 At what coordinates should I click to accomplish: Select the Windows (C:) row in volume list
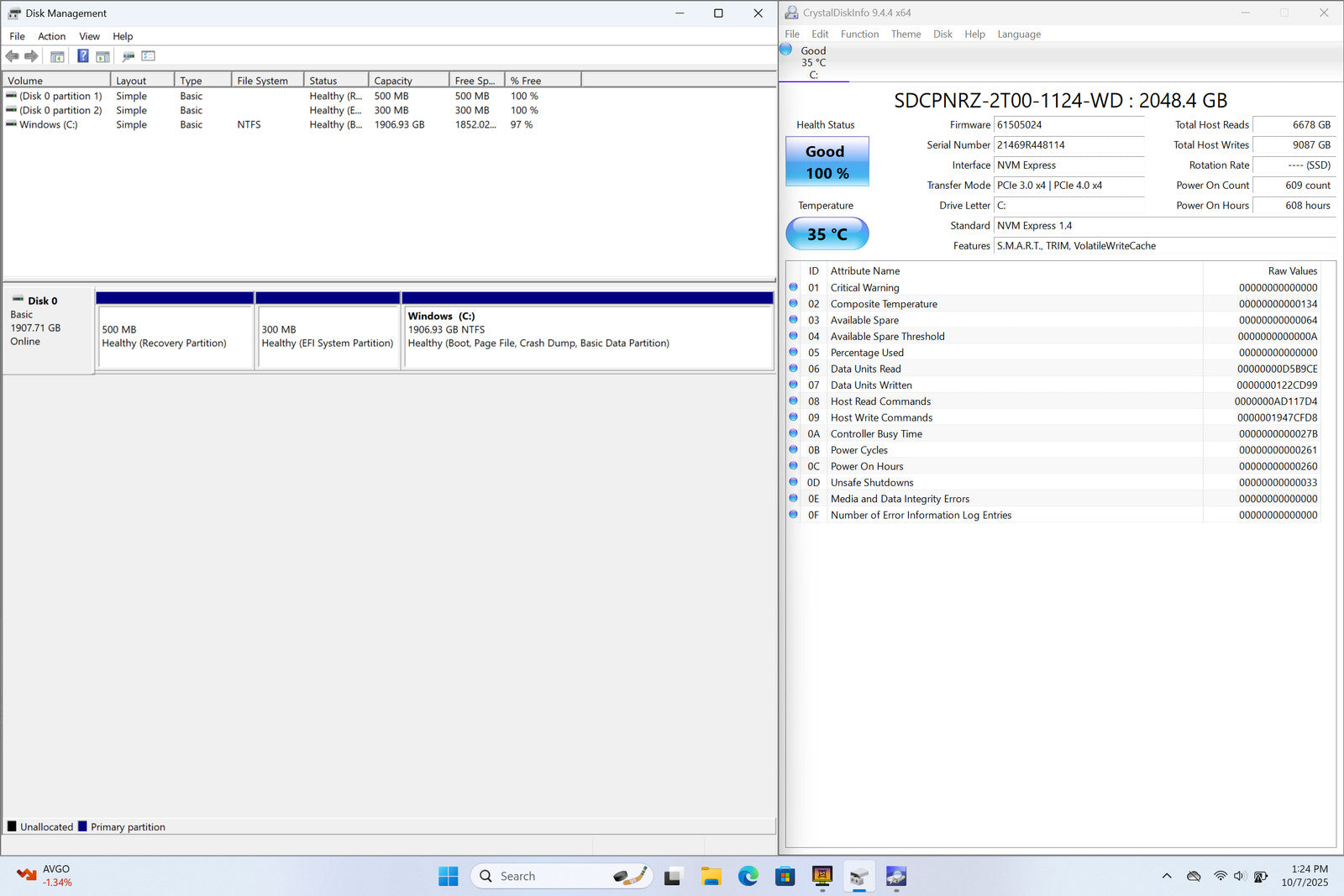pyautogui.click(x=49, y=124)
